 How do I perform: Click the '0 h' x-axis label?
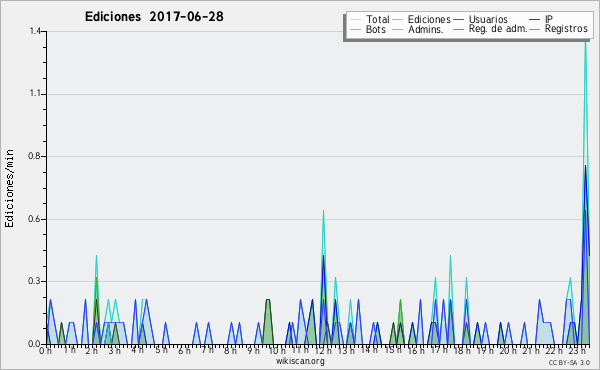click(45, 350)
